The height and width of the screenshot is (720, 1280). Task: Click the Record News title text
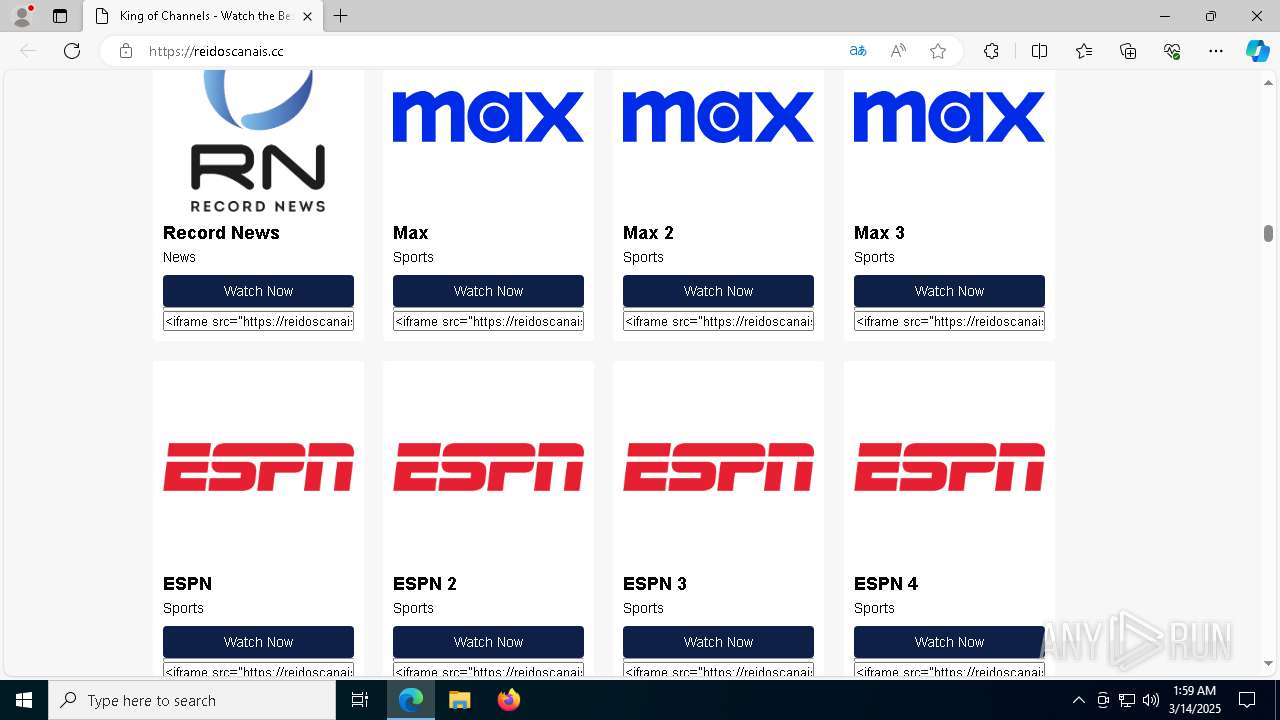click(221, 233)
